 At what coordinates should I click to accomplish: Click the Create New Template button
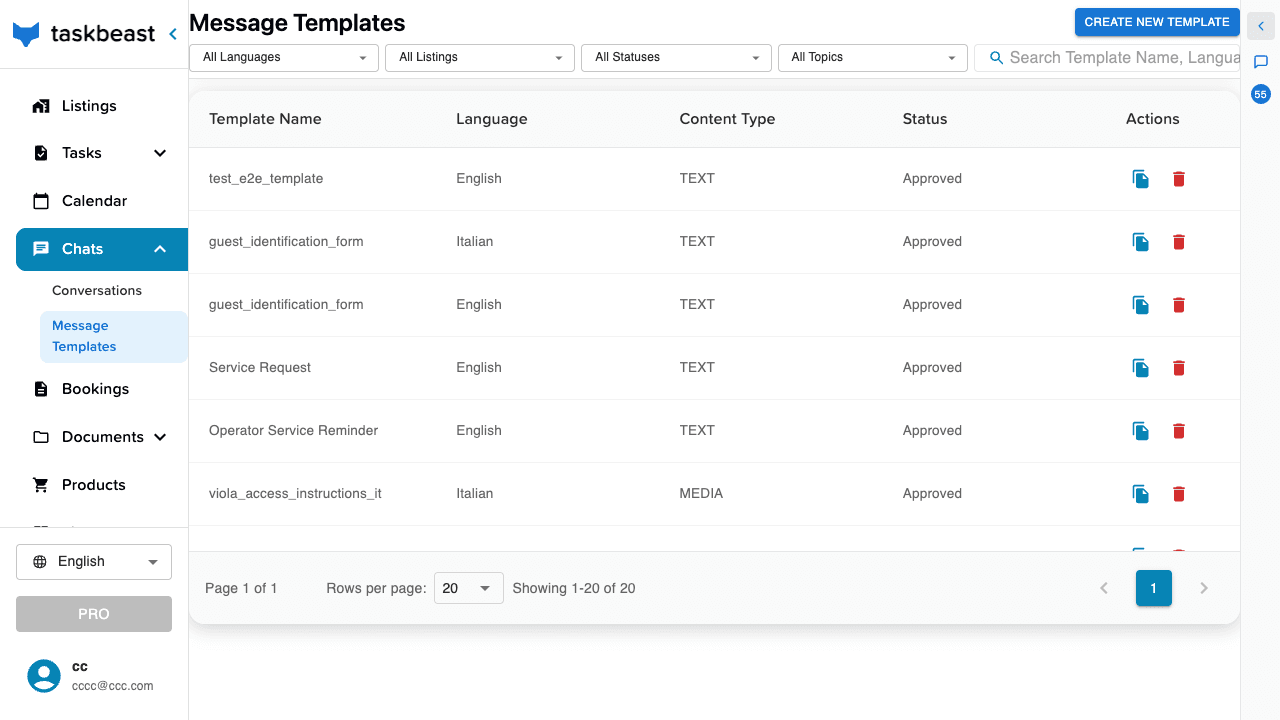(1157, 22)
